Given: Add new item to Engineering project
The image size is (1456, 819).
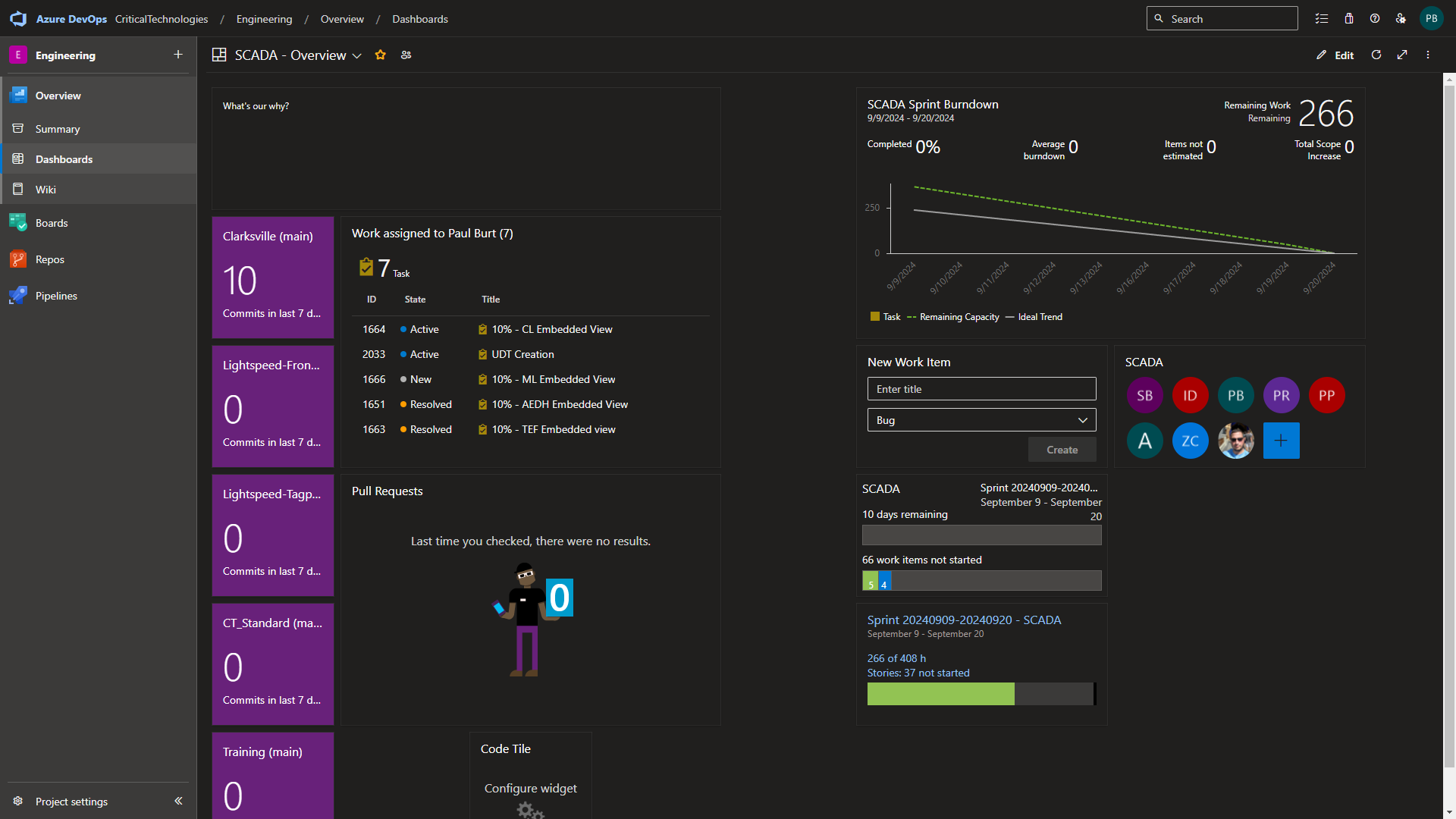Looking at the screenshot, I should point(178,55).
